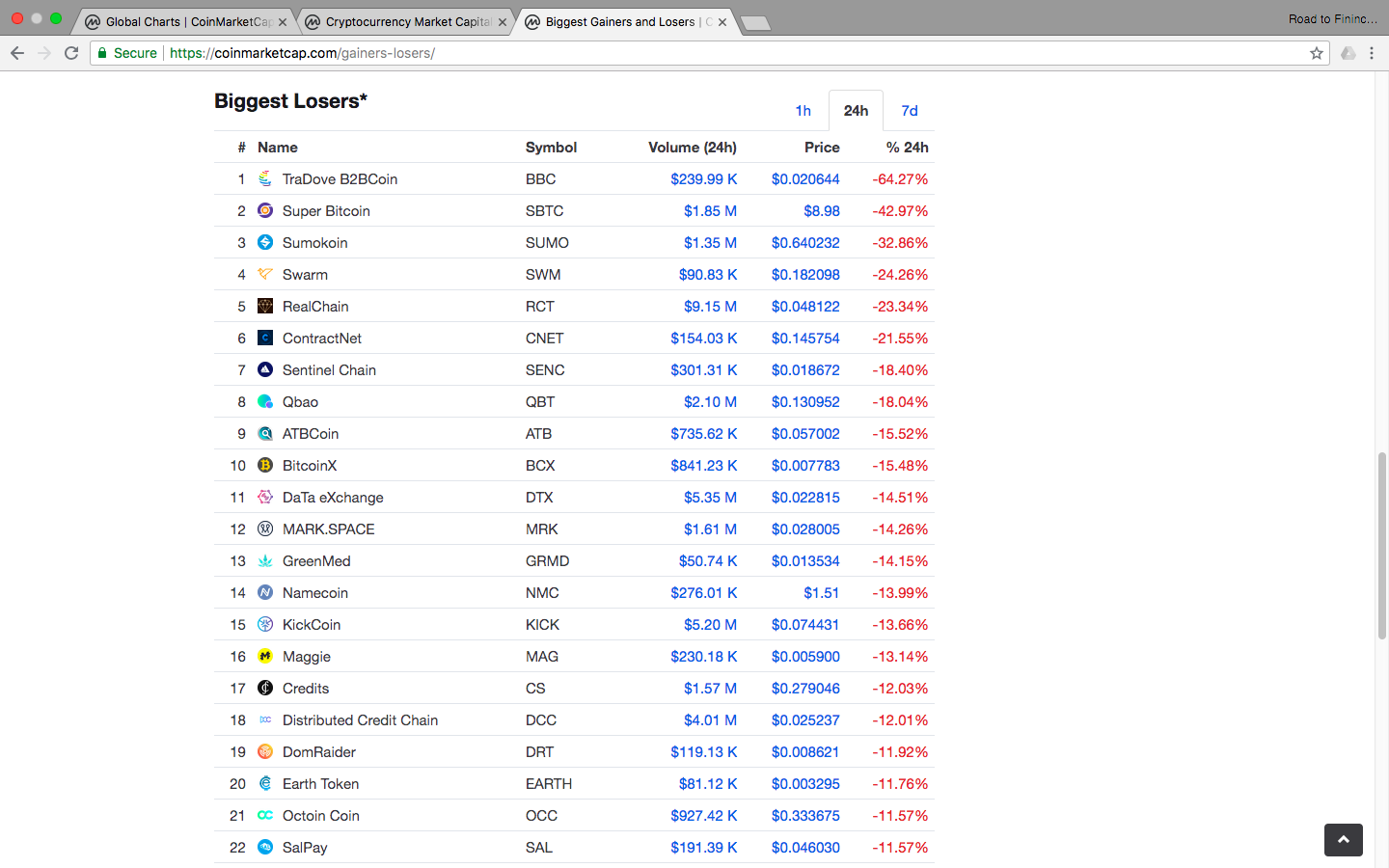Viewport: 1389px width, 868px height.
Task: Click the ContractNet coin icon
Action: tap(265, 338)
